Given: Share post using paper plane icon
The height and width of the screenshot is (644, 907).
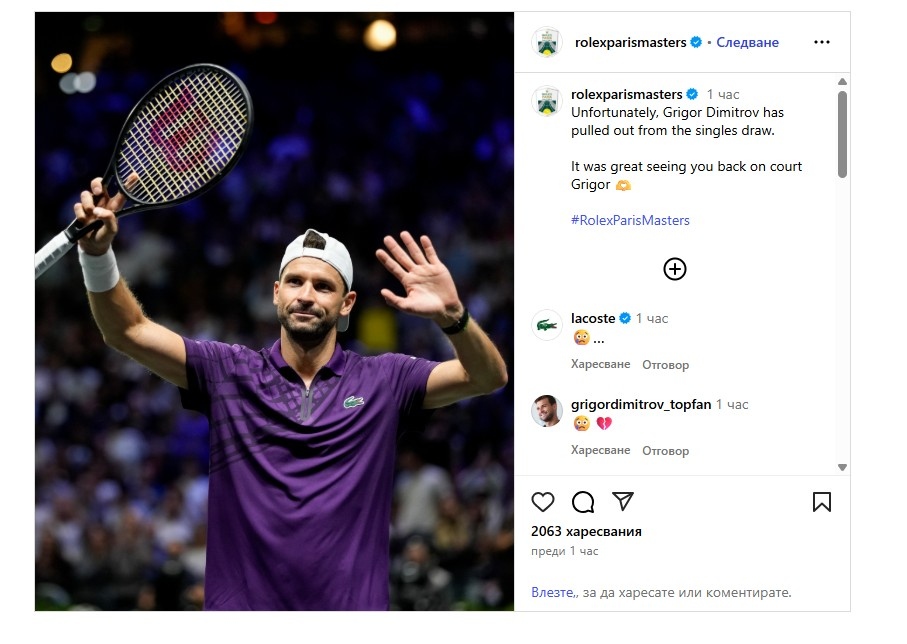Looking at the screenshot, I should [x=623, y=501].
